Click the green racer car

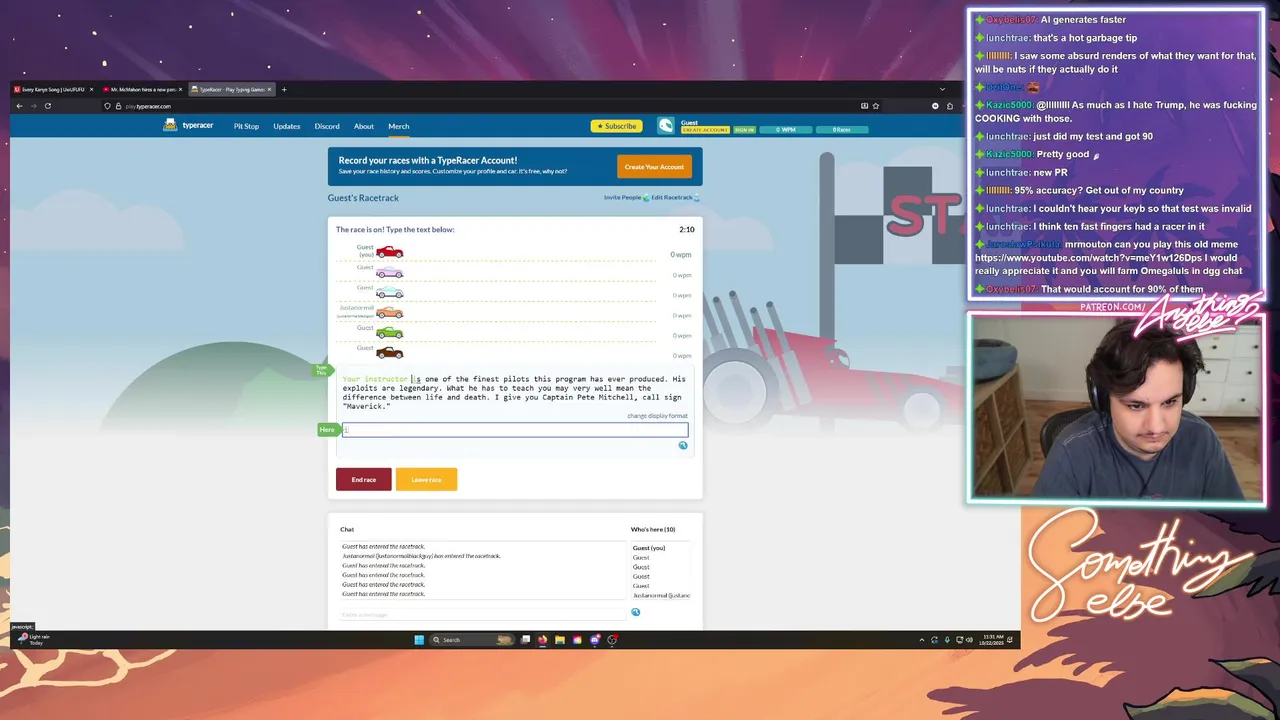[389, 332]
